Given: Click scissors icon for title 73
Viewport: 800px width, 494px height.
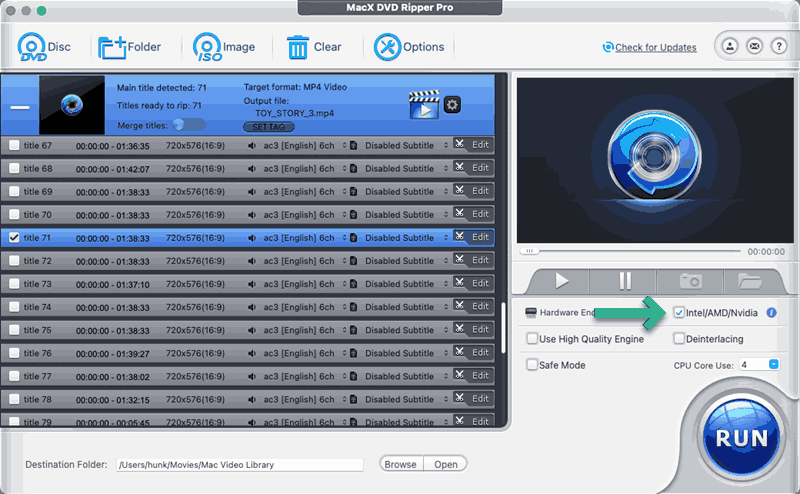Looking at the screenshot, I should [460, 283].
